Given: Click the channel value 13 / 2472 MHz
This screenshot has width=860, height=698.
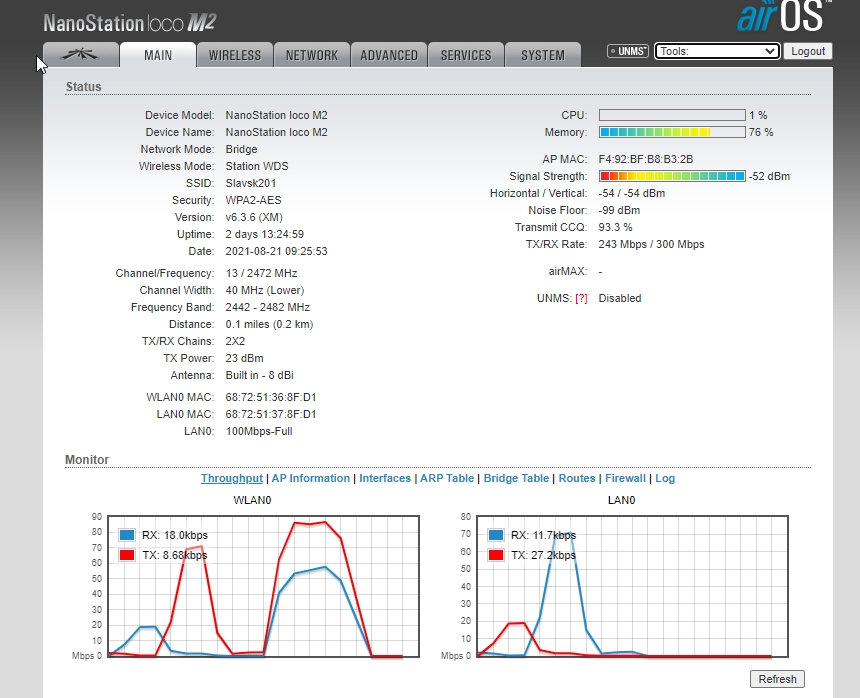Looking at the screenshot, I should [261, 273].
